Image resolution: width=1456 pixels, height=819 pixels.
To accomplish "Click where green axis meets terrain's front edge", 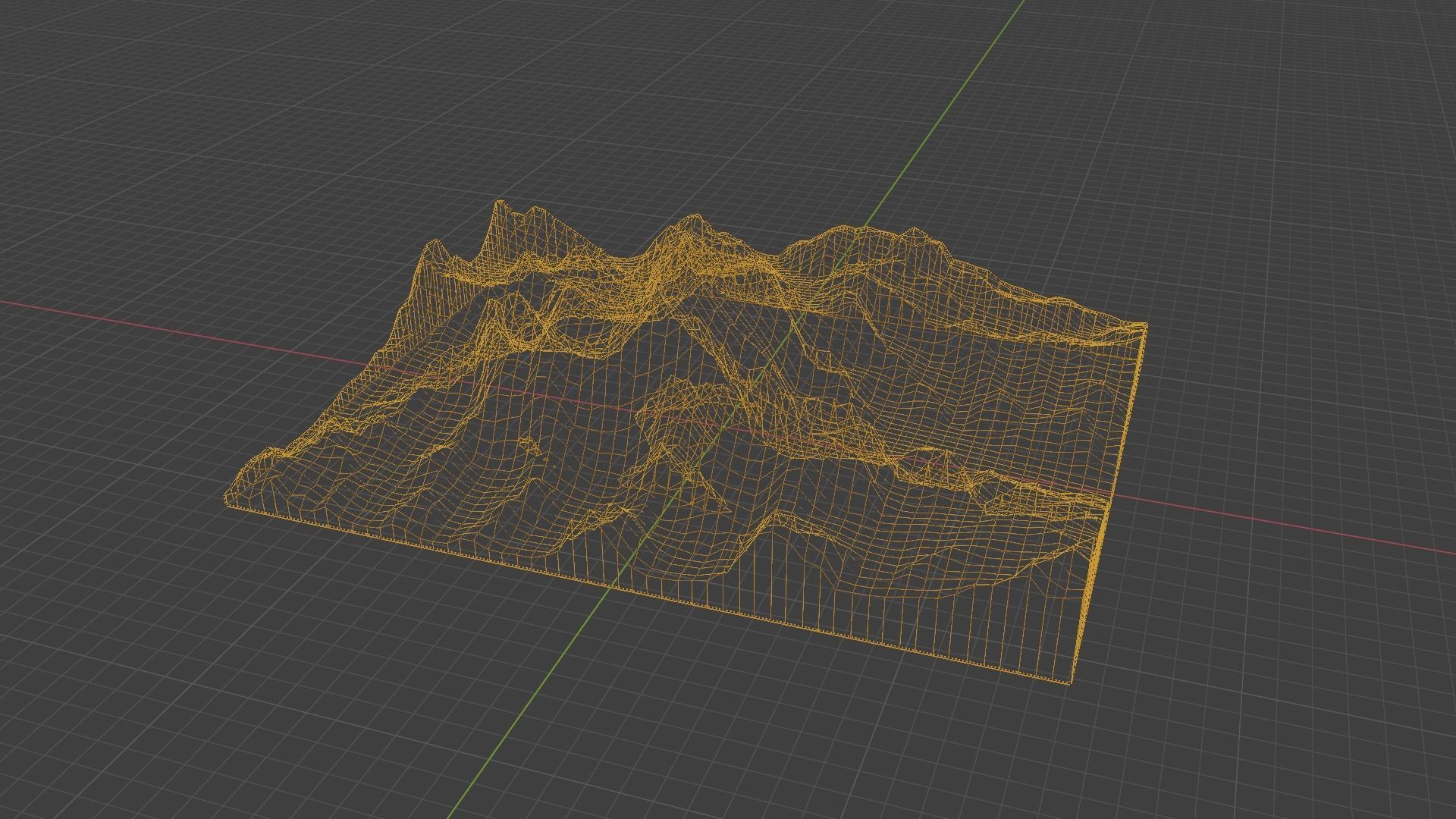I will click(x=610, y=586).
